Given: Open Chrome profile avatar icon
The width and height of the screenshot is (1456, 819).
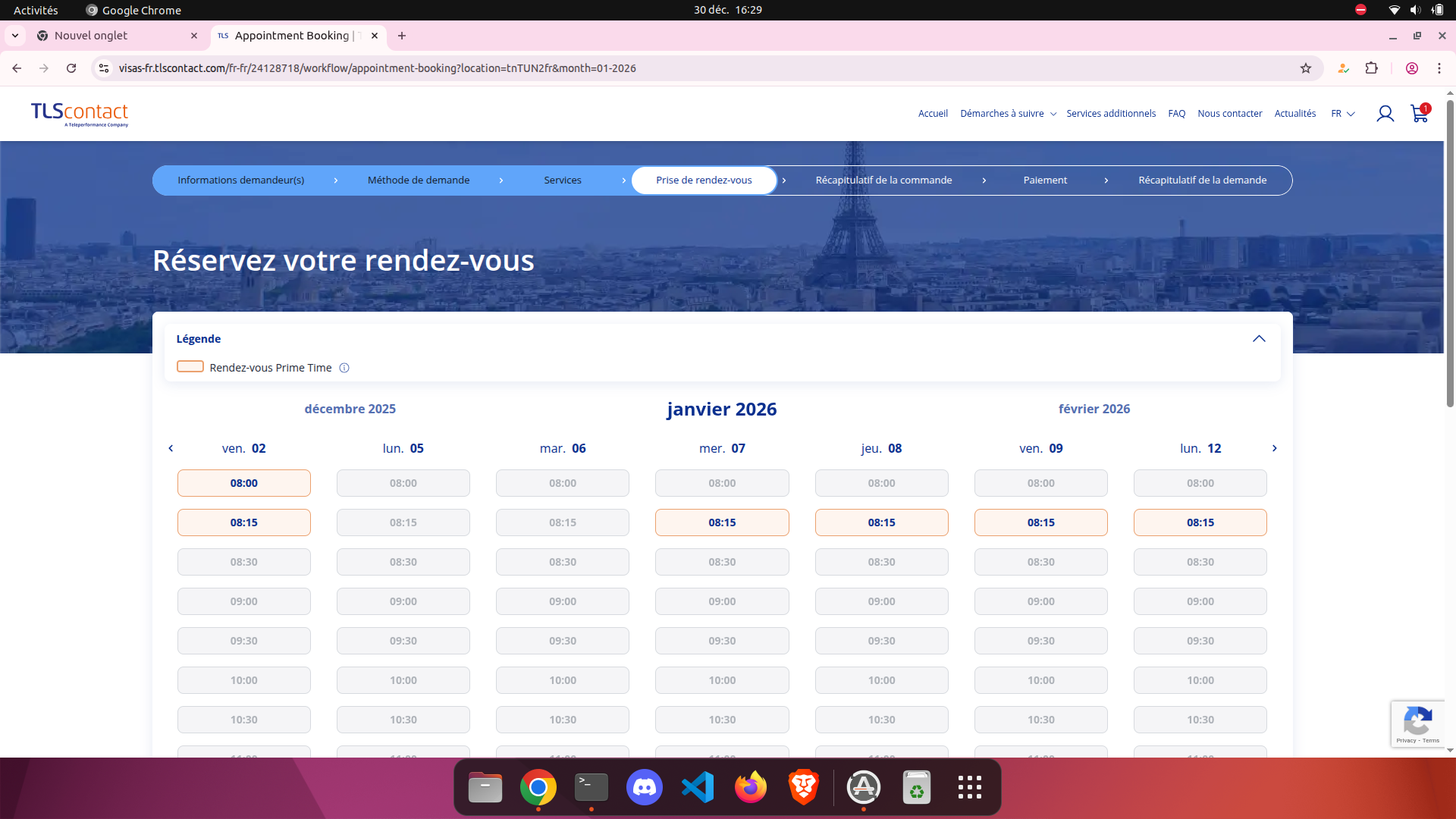Looking at the screenshot, I should [1412, 68].
